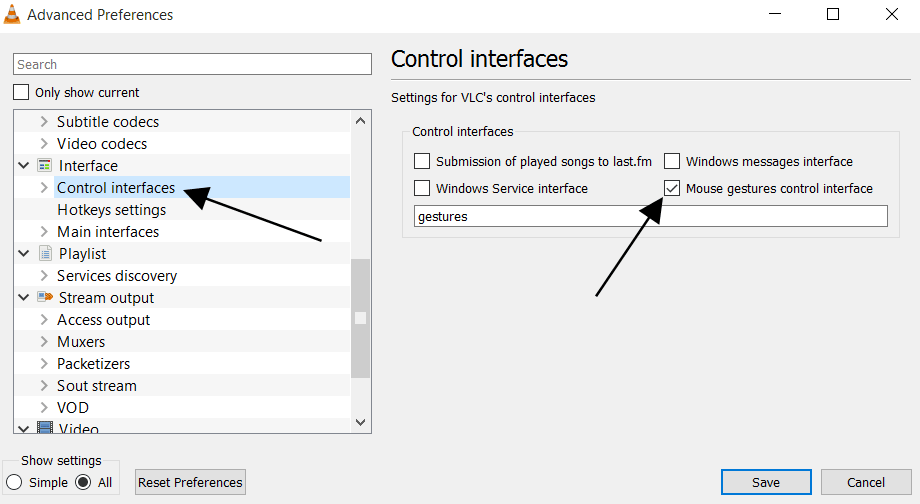Image resolution: width=920 pixels, height=504 pixels.
Task: Click the Playlist category icon
Action: pyautogui.click(x=45, y=254)
